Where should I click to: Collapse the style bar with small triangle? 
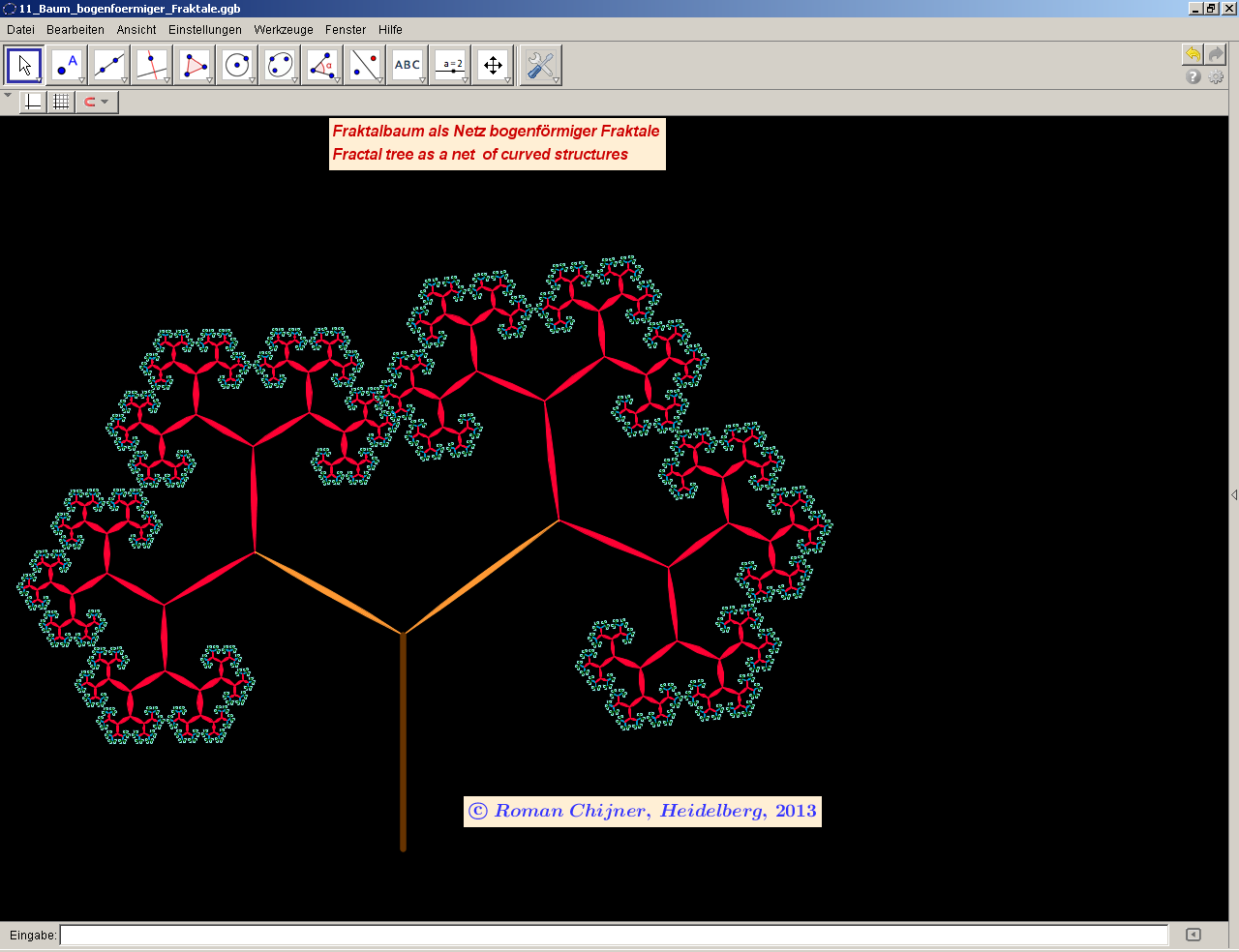(8, 96)
